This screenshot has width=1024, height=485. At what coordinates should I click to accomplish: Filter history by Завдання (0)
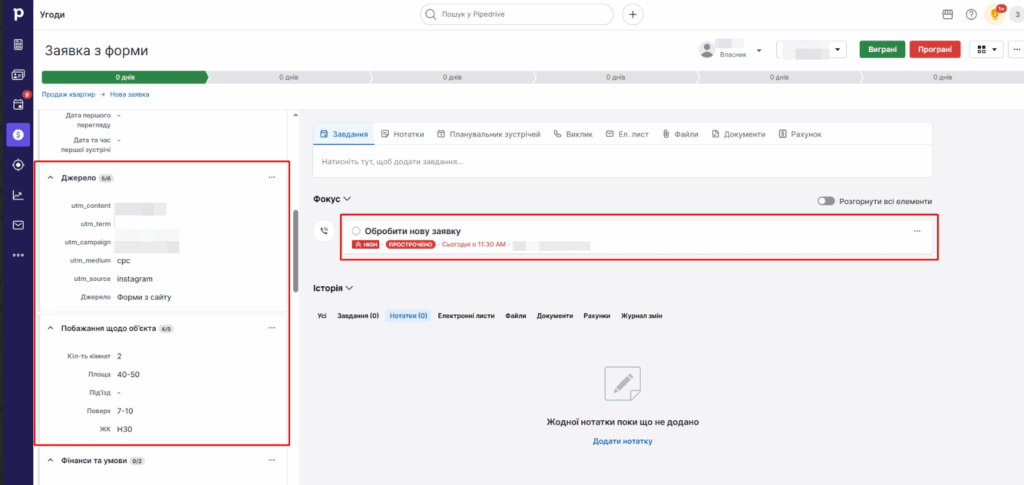tap(358, 315)
